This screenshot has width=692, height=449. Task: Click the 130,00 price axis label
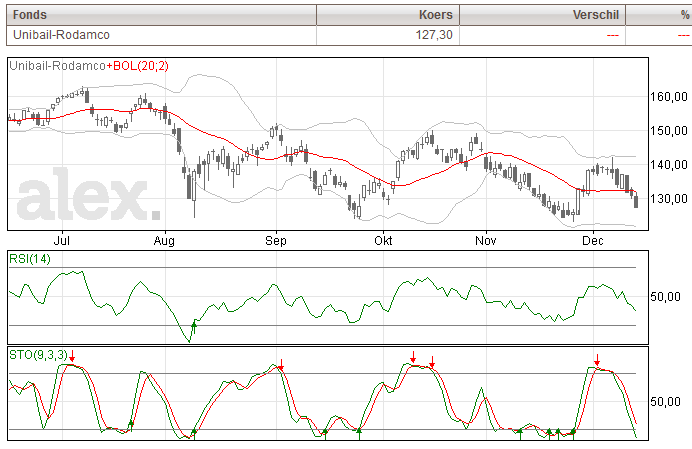669,199
